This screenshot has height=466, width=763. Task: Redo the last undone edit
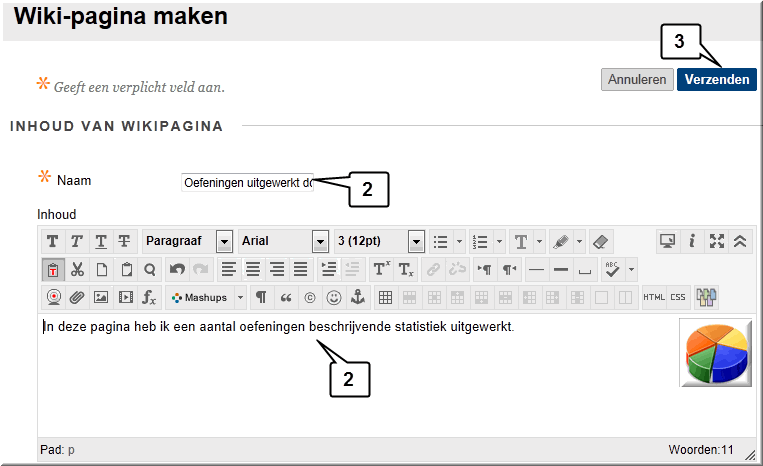point(200,269)
